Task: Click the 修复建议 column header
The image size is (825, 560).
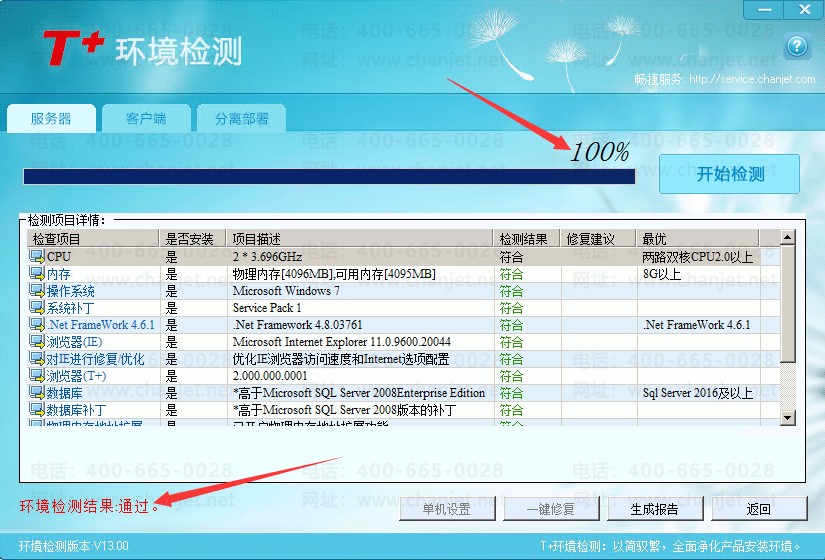Action: pyautogui.click(x=598, y=239)
